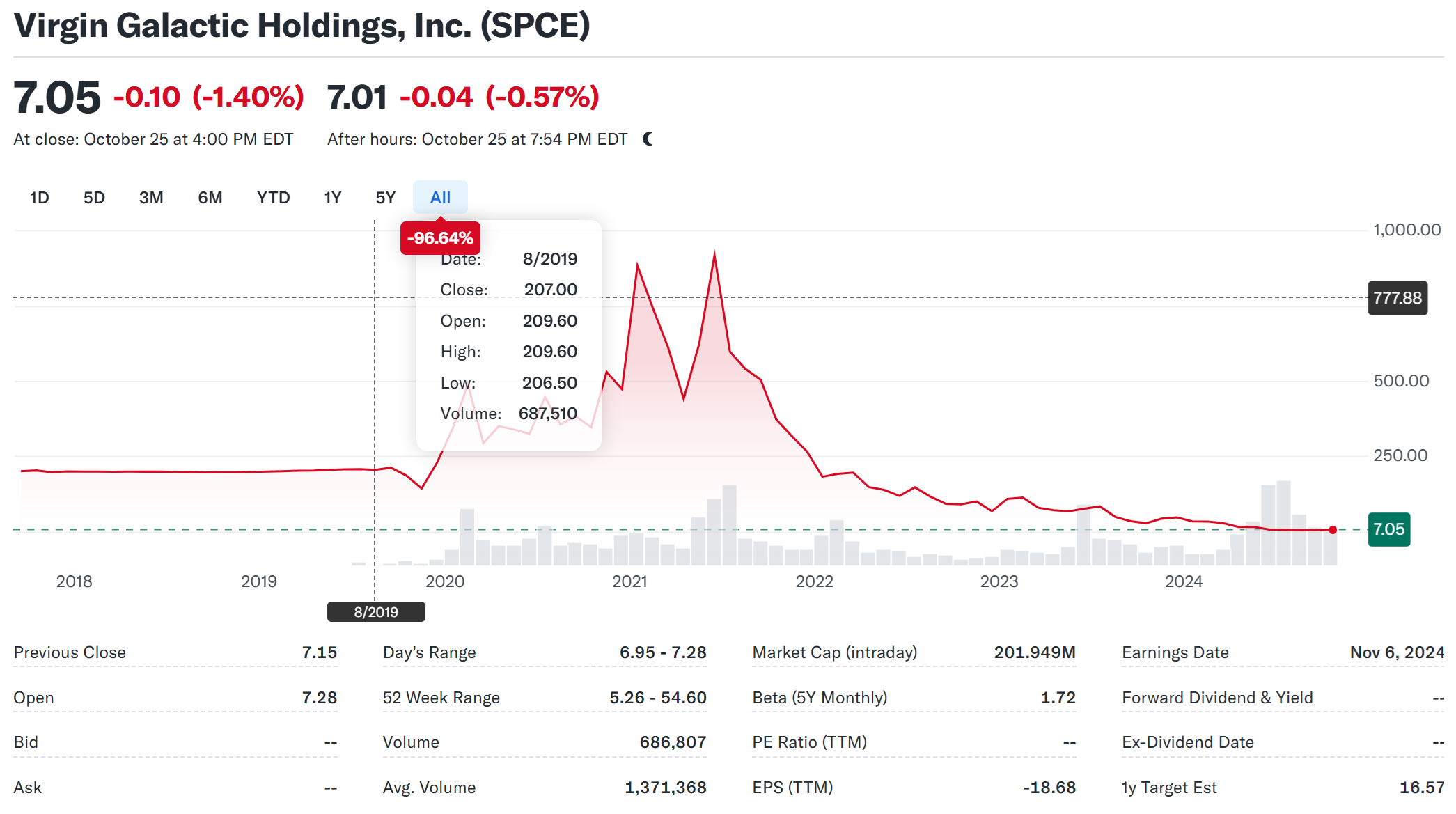1456x814 pixels.
Task: Click the All range tab
Action: tap(440, 198)
